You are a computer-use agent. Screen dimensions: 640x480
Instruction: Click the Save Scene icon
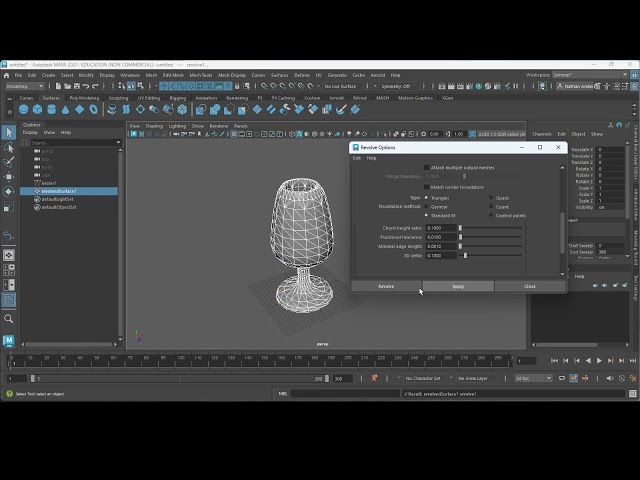[77, 86]
